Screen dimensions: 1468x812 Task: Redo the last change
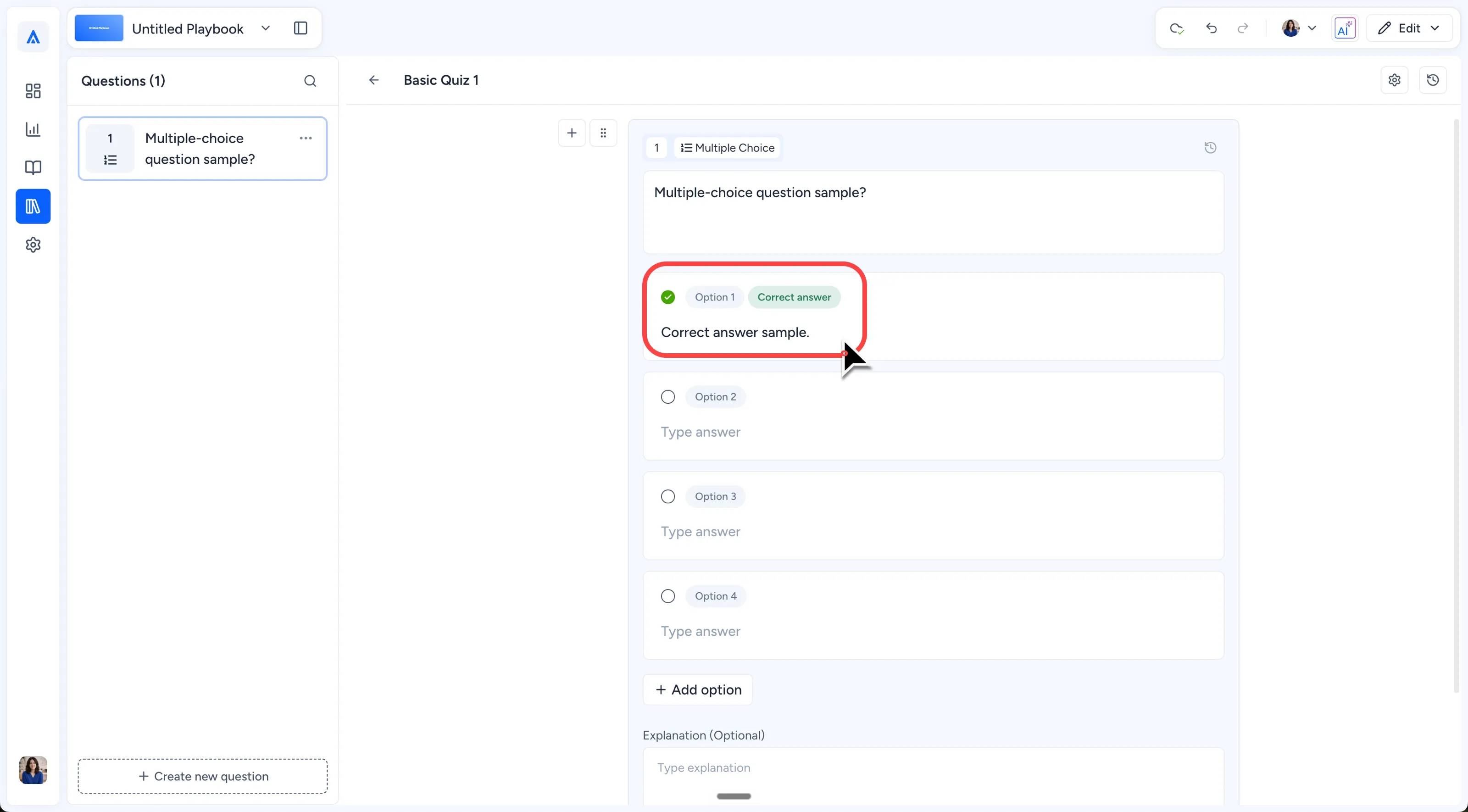(x=1243, y=28)
